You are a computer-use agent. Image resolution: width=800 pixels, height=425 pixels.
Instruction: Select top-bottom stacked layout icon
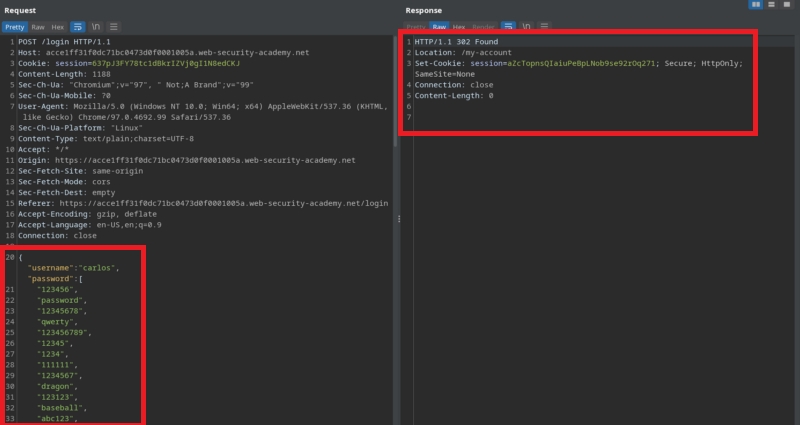pos(772,5)
